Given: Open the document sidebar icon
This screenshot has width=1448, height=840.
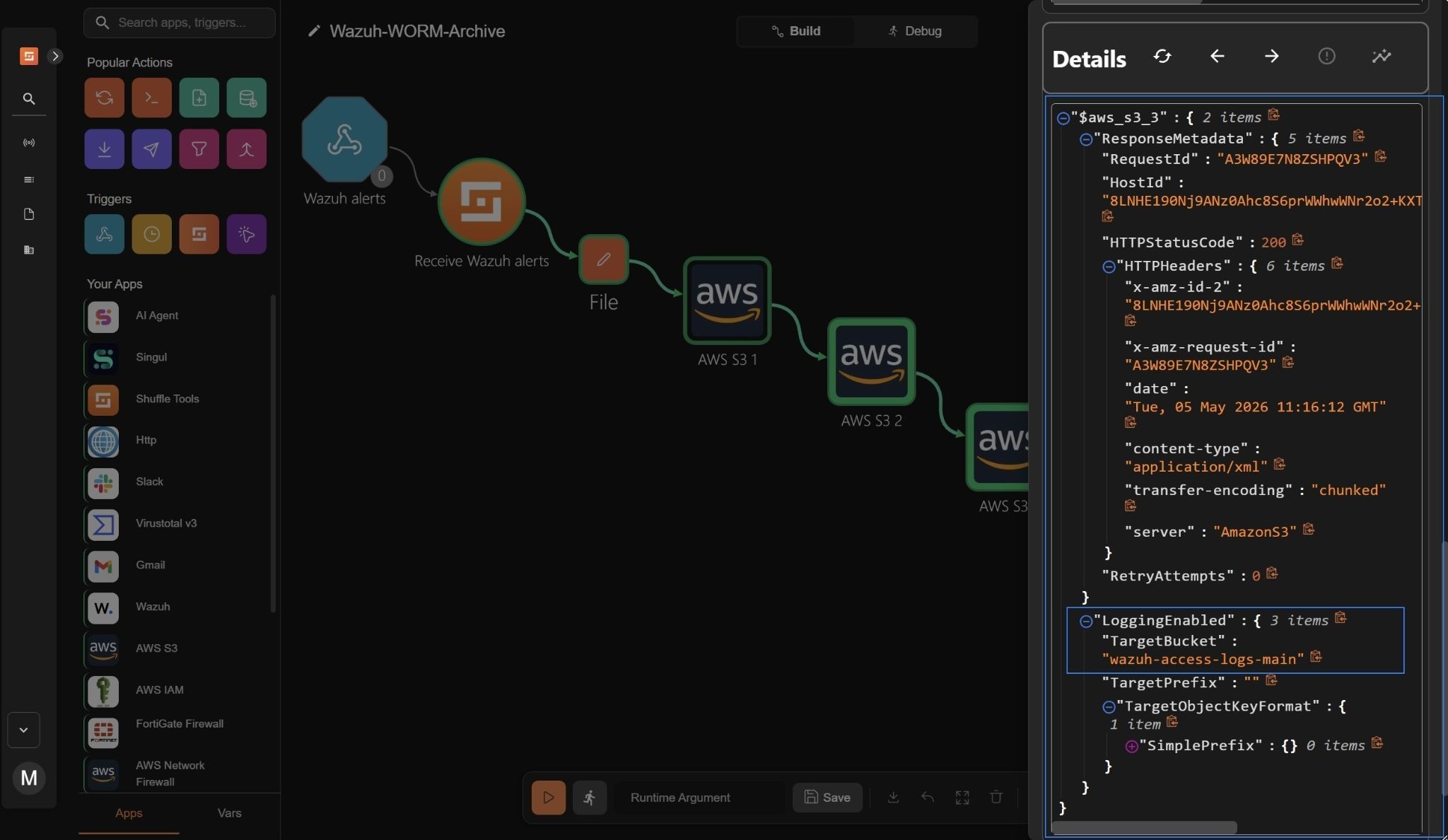Looking at the screenshot, I should [29, 214].
